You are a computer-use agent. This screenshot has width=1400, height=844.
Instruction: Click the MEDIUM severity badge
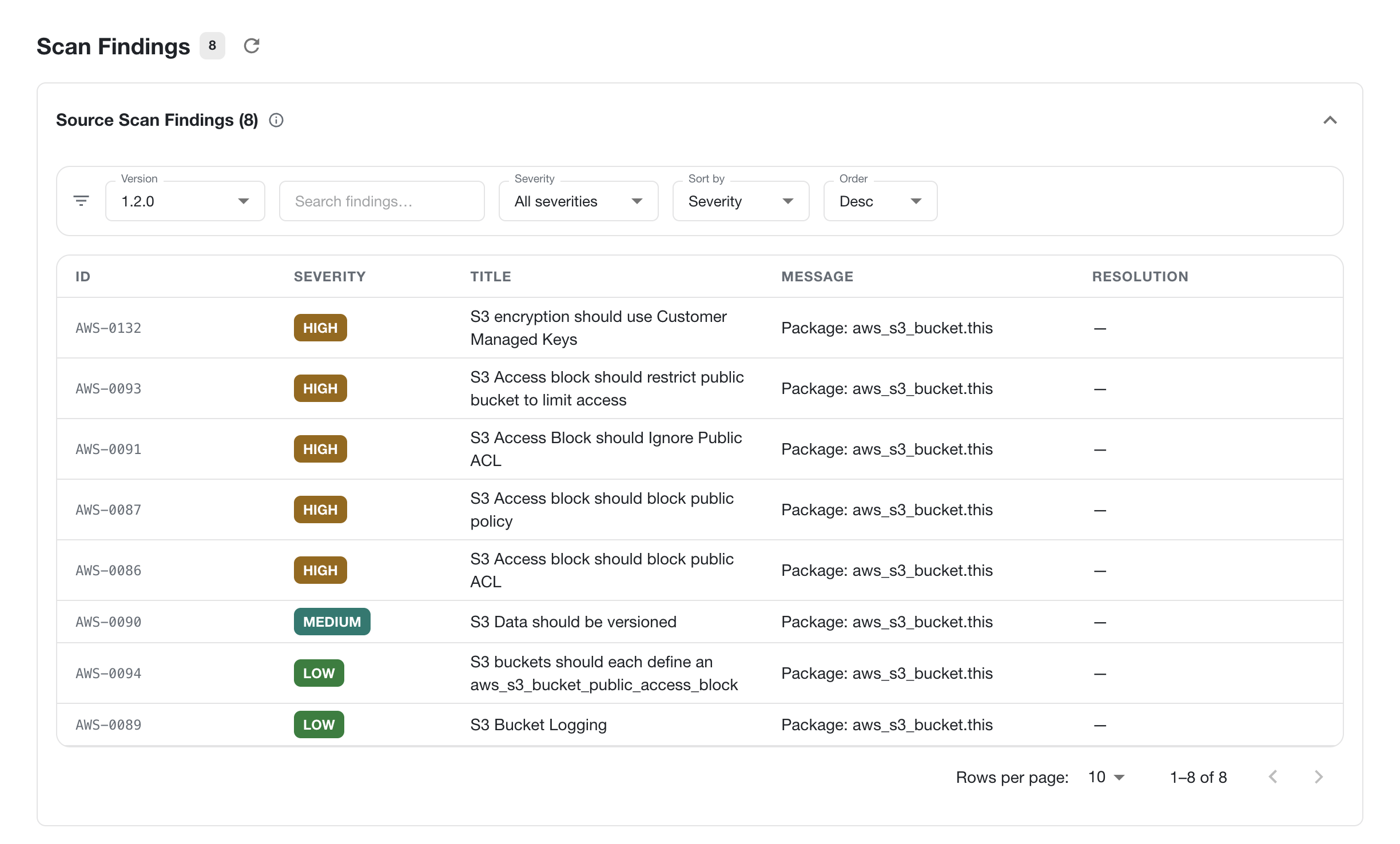332,622
